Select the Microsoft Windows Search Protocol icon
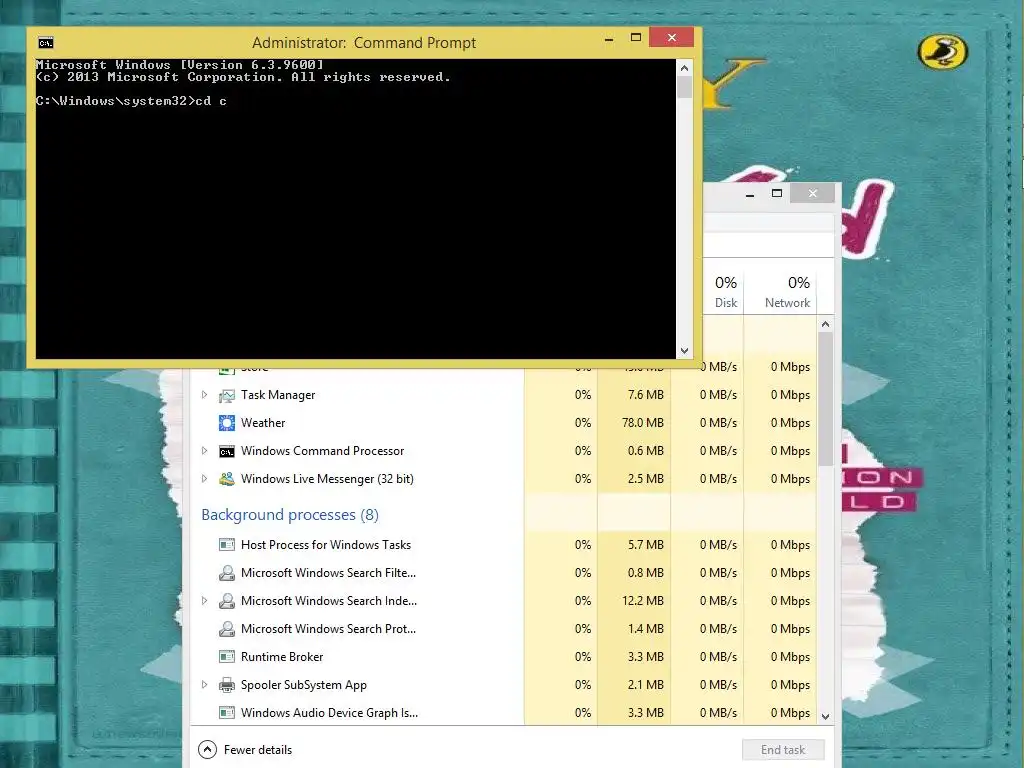The height and width of the screenshot is (768, 1024). [x=227, y=629]
